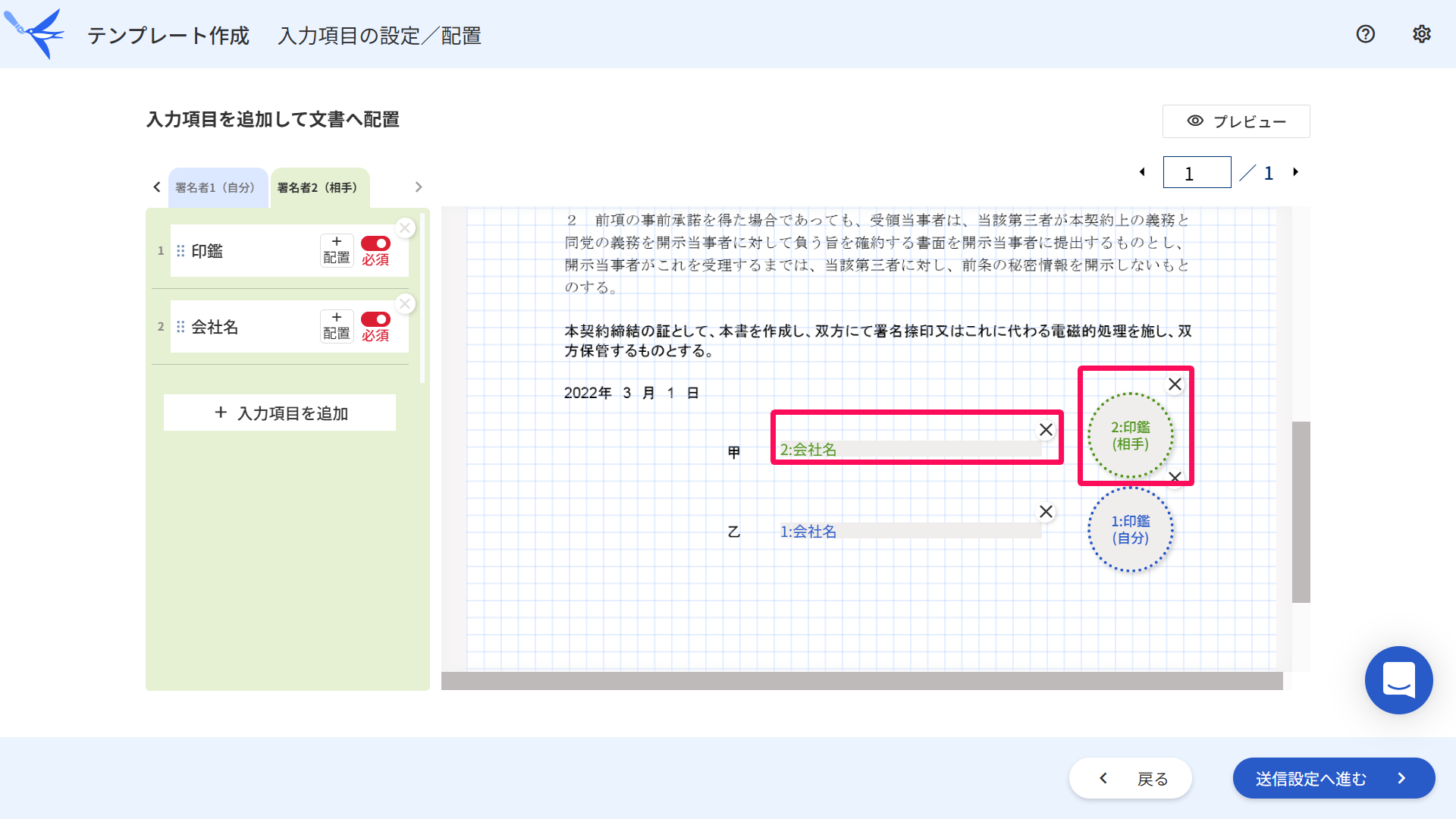
Task: Remove the 会社名 item from list
Action: pos(405,303)
